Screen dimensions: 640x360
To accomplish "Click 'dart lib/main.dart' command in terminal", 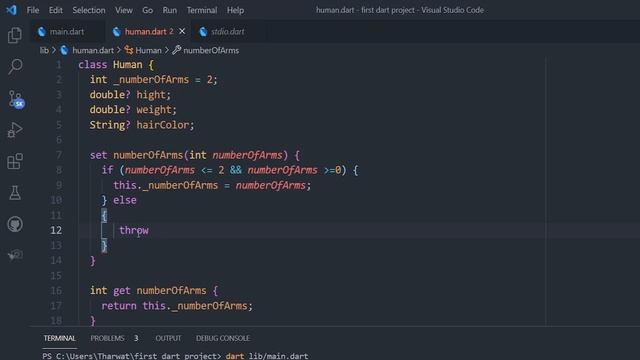I will click(x=267, y=356).
